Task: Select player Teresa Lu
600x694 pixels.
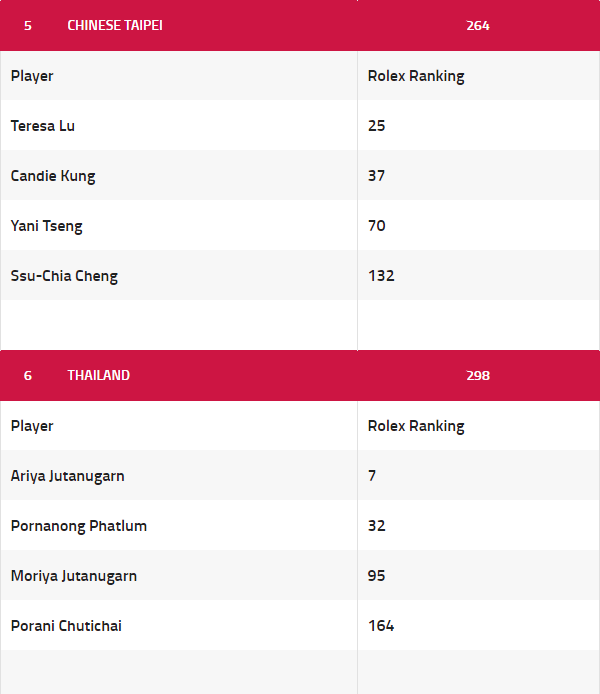Action: click(43, 126)
